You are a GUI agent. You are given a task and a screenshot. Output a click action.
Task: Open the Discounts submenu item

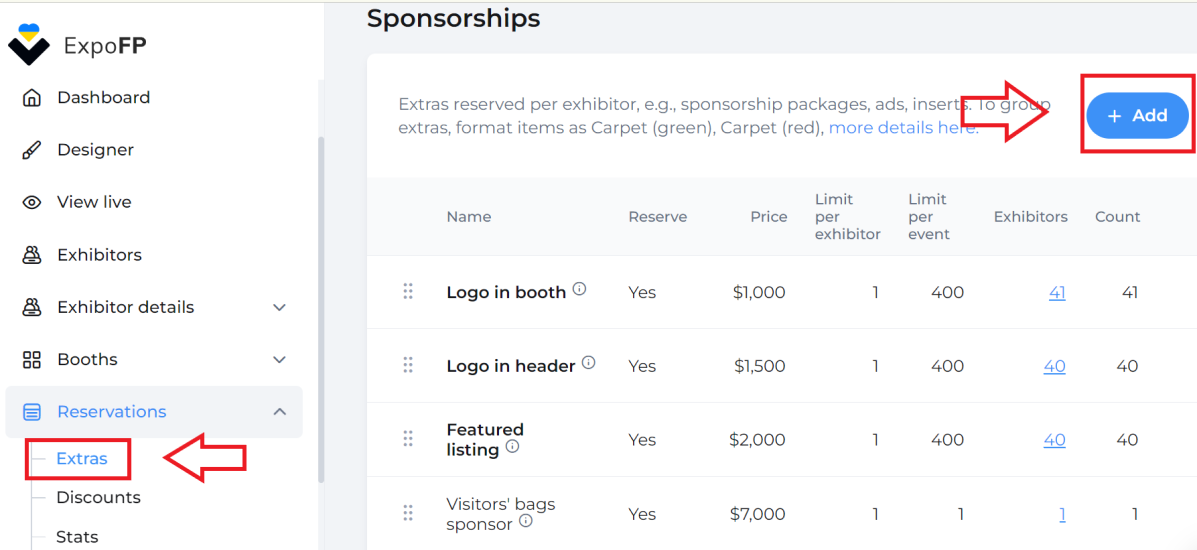[x=98, y=497]
